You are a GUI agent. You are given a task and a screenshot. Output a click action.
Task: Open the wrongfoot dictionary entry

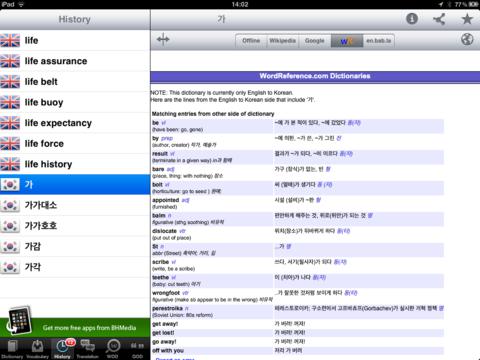tap(166, 293)
